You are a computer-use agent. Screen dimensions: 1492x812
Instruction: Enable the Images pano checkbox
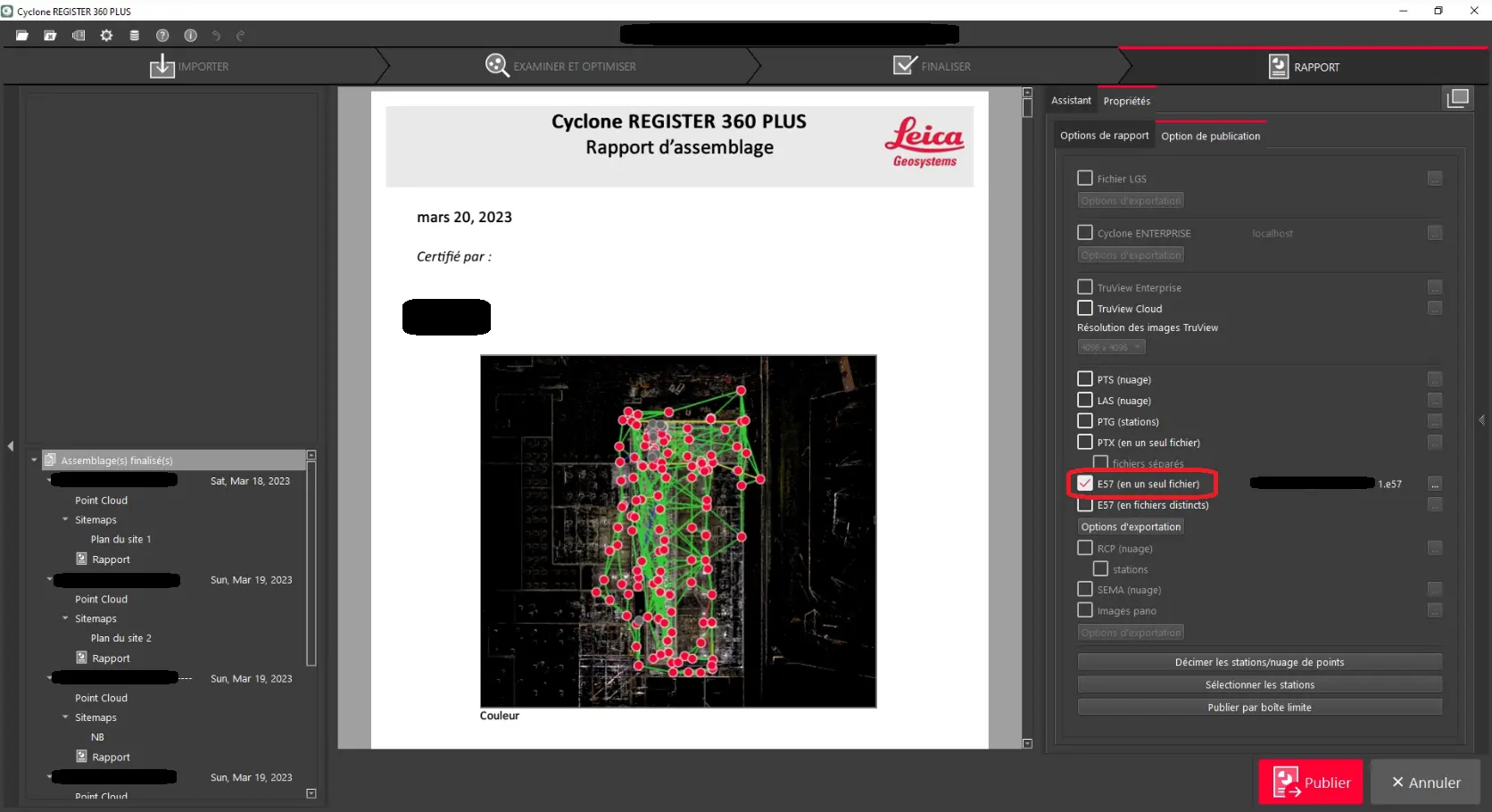coord(1085,610)
